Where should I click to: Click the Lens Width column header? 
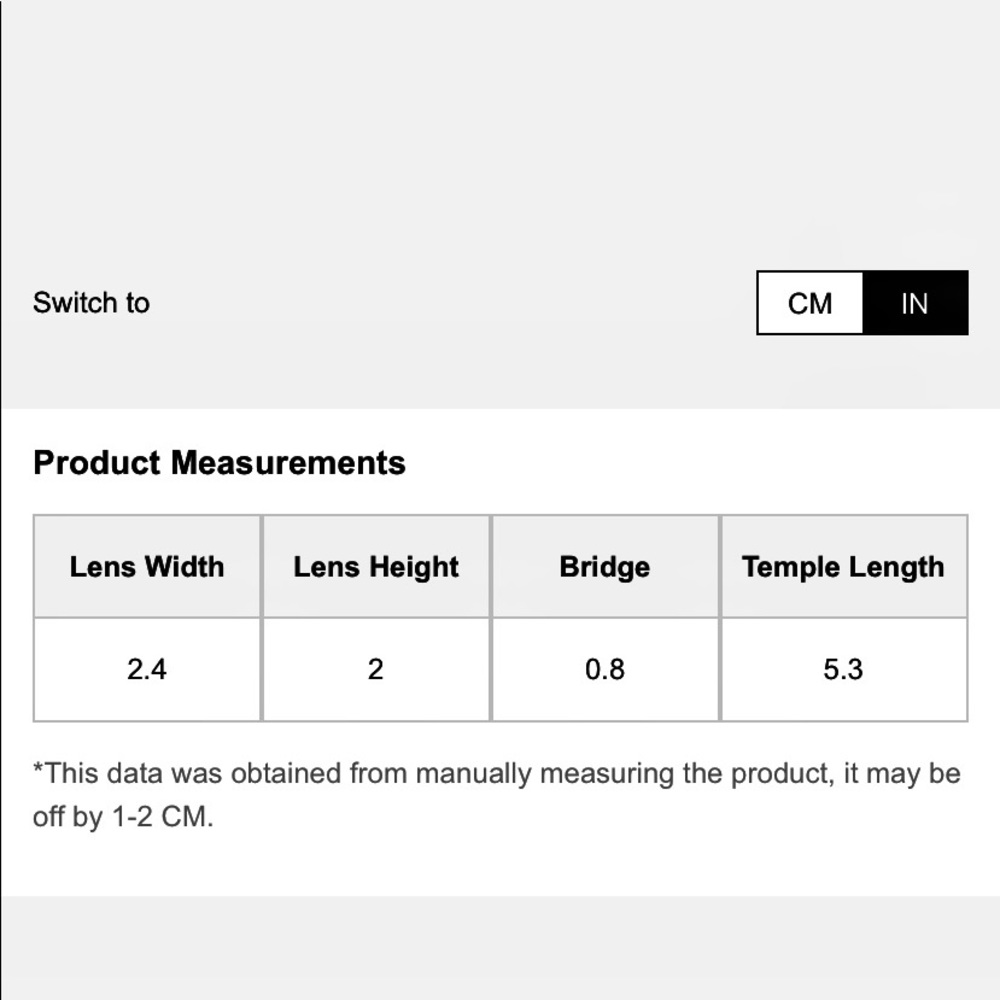[x=147, y=567]
